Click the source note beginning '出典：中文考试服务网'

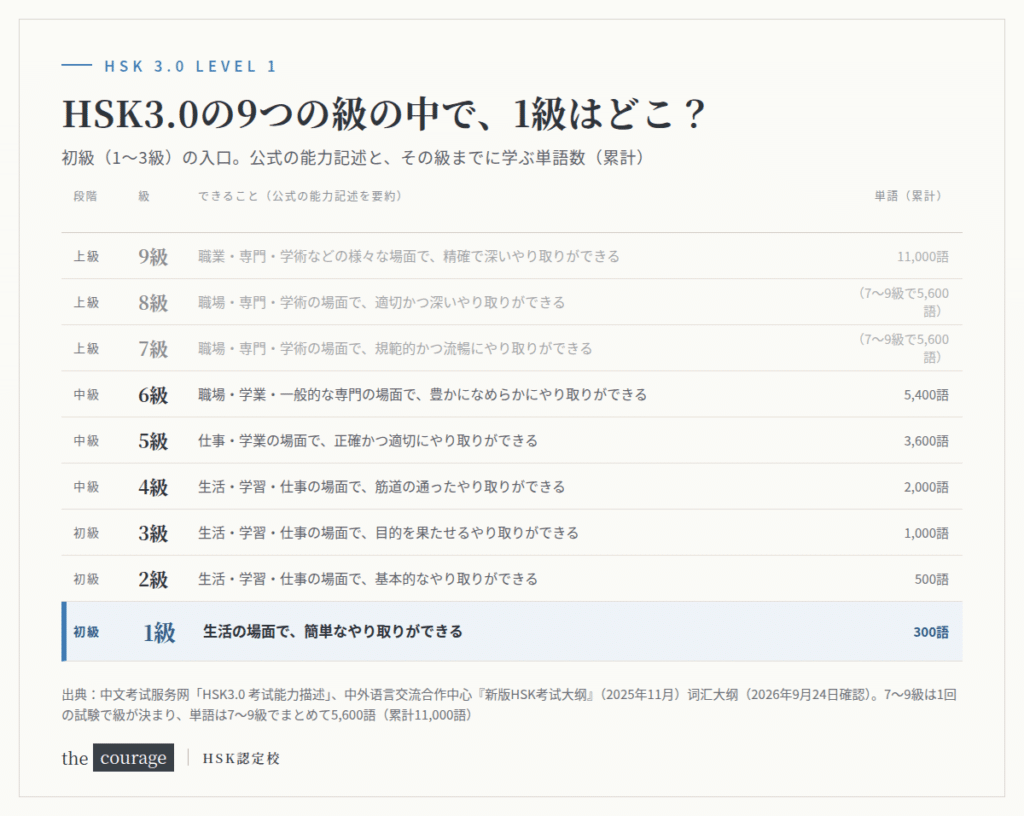coord(509,705)
